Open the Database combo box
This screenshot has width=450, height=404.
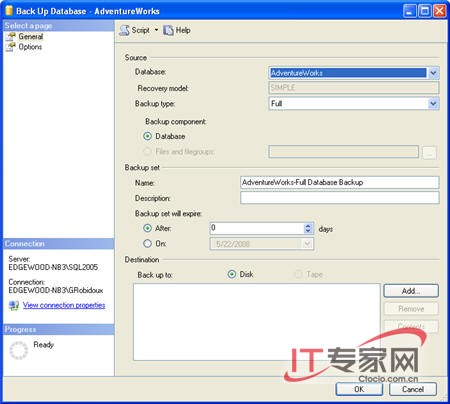tap(353, 73)
